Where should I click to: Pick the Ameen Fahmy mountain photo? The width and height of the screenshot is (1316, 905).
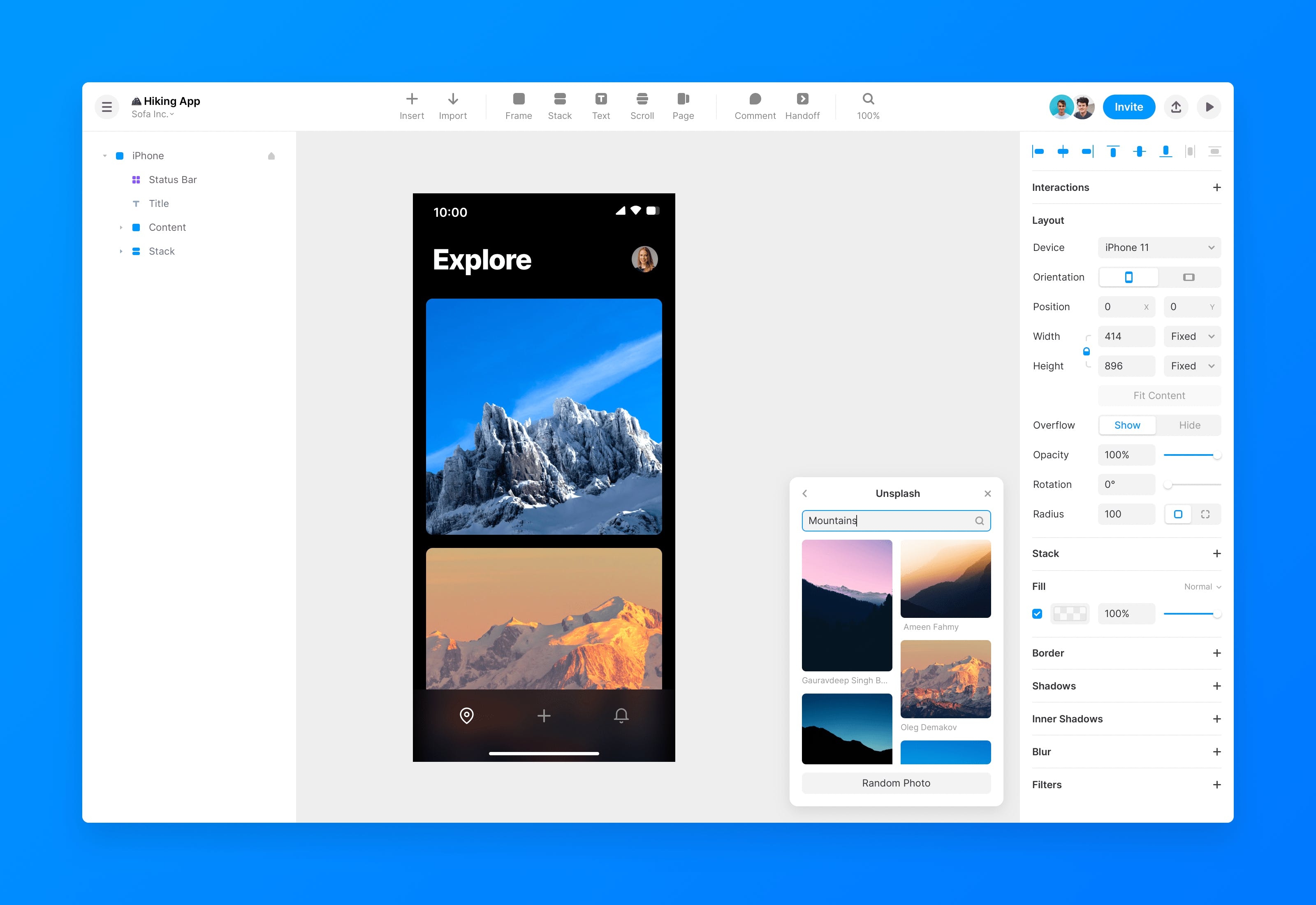coord(945,579)
